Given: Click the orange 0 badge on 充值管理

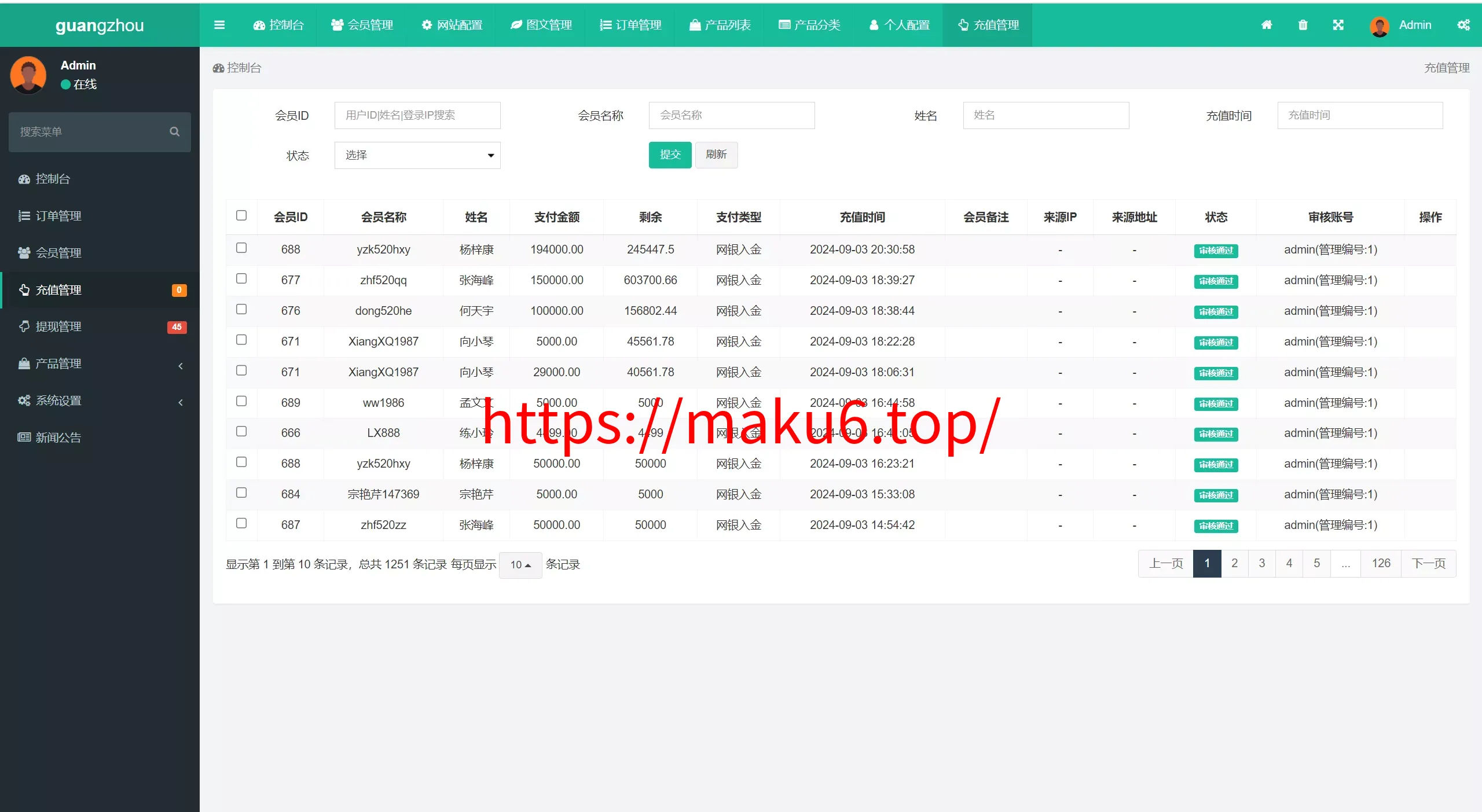Looking at the screenshot, I should [x=179, y=290].
